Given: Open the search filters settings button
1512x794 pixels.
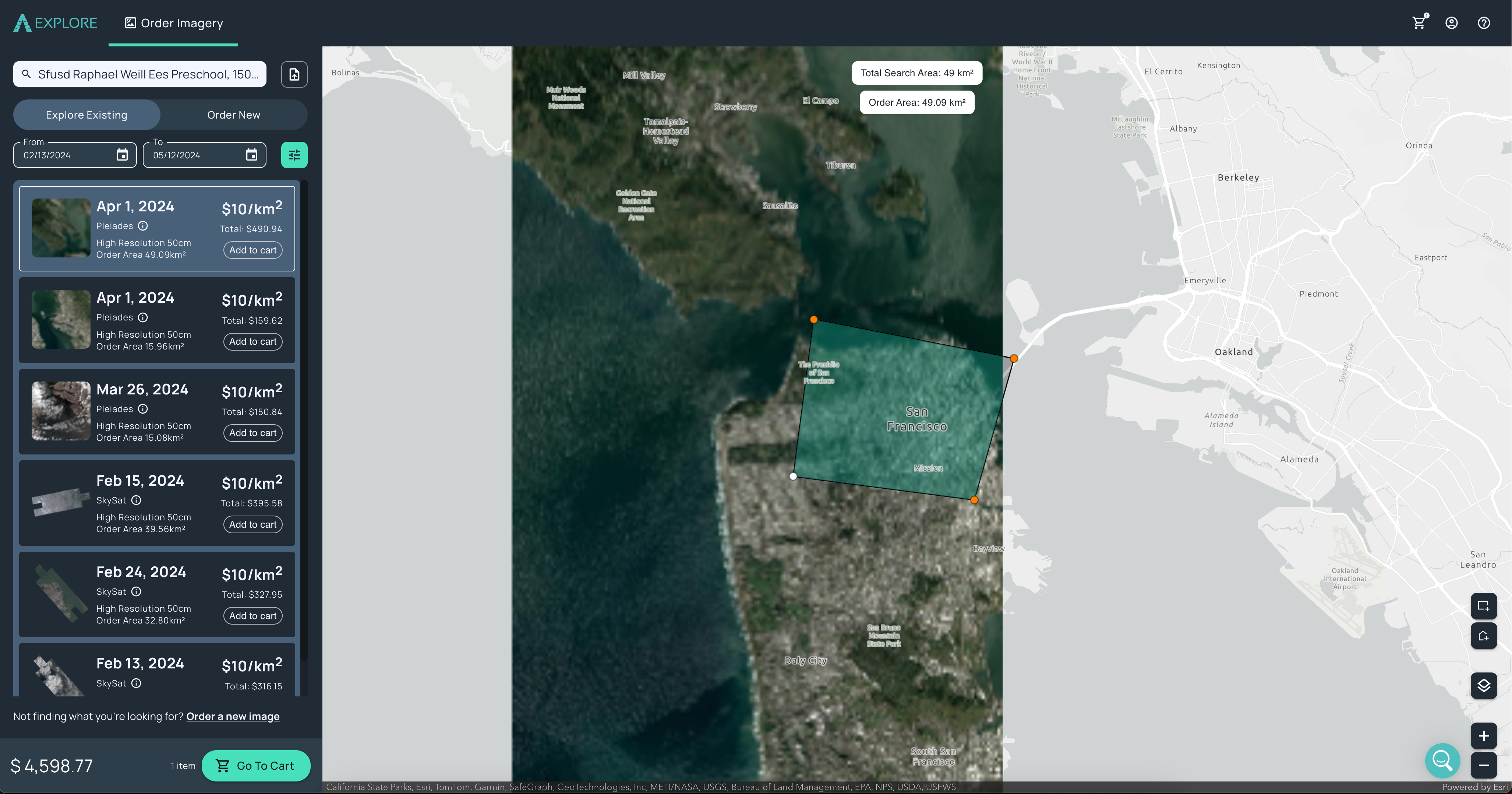Looking at the screenshot, I should (x=294, y=155).
